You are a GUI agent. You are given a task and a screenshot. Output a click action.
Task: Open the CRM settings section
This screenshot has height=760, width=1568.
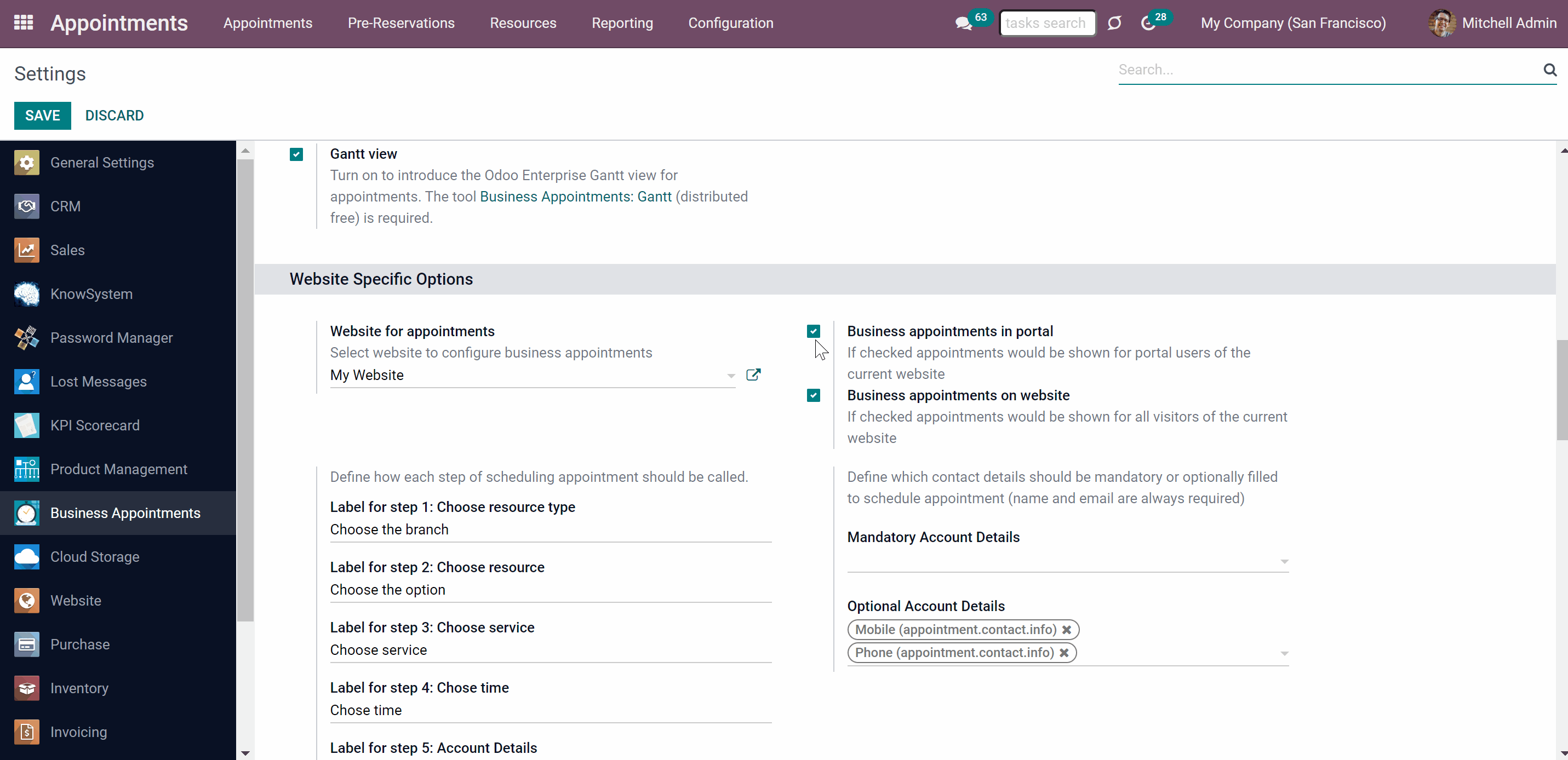click(118, 206)
